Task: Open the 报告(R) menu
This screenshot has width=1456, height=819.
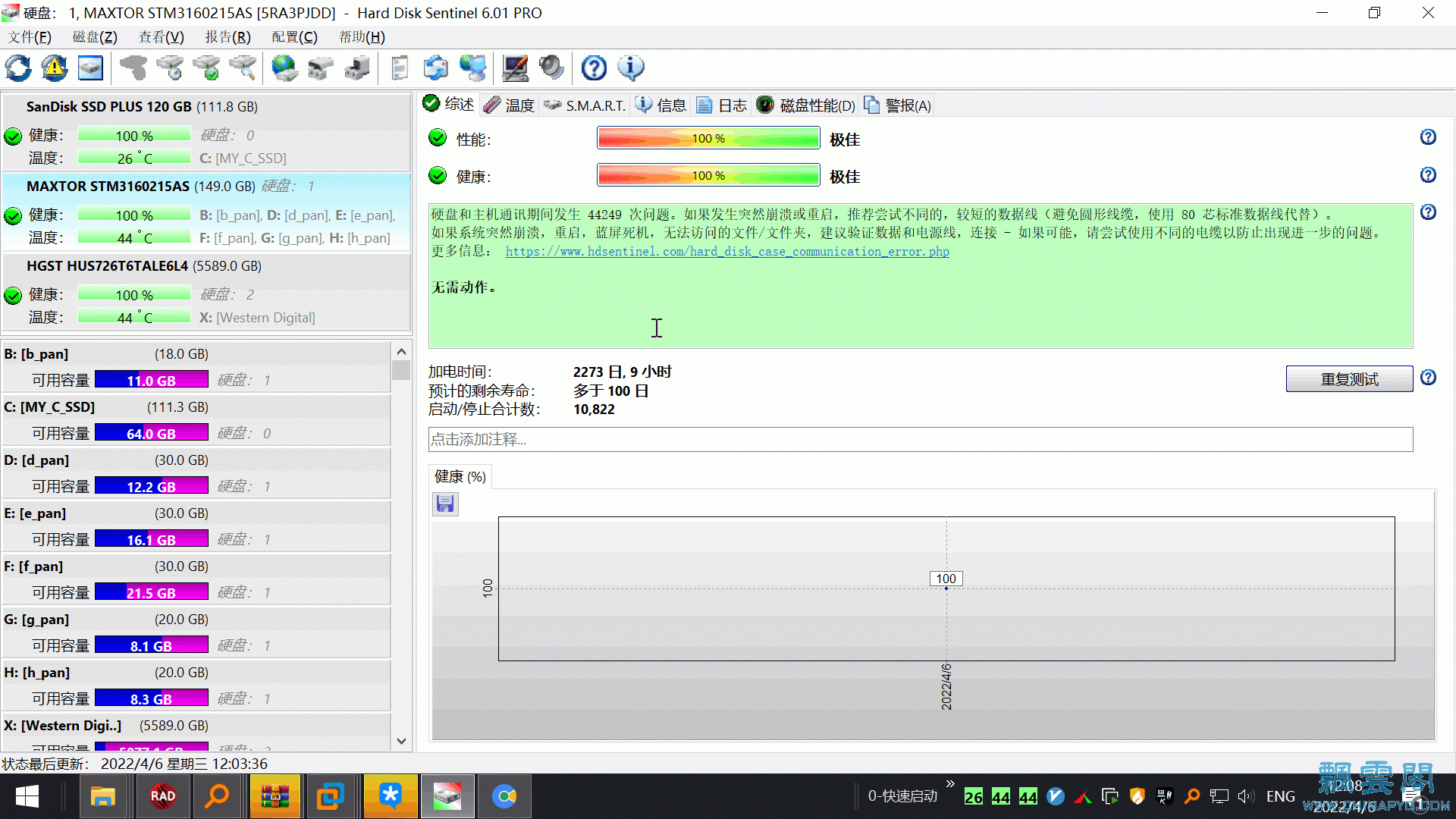Action: click(227, 37)
